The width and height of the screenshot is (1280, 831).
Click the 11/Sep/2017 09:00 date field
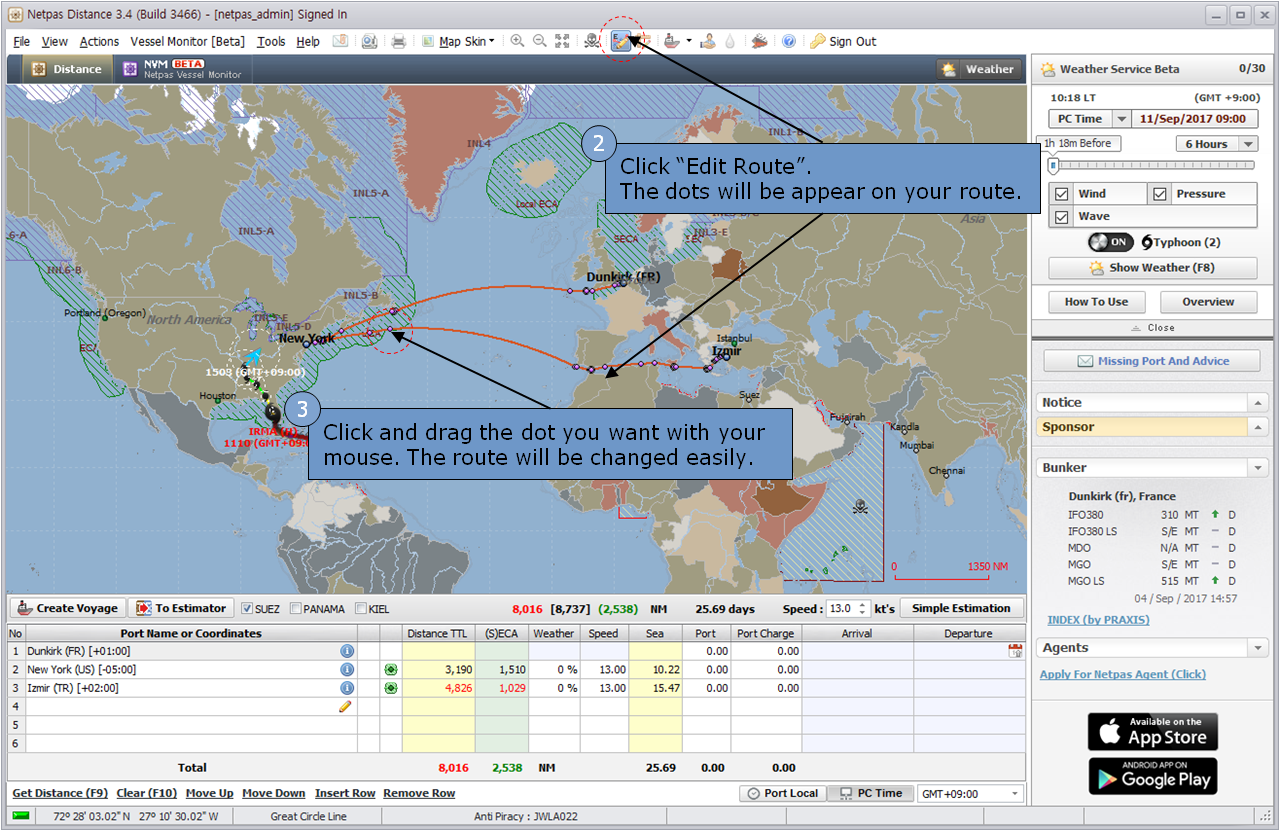point(1195,118)
